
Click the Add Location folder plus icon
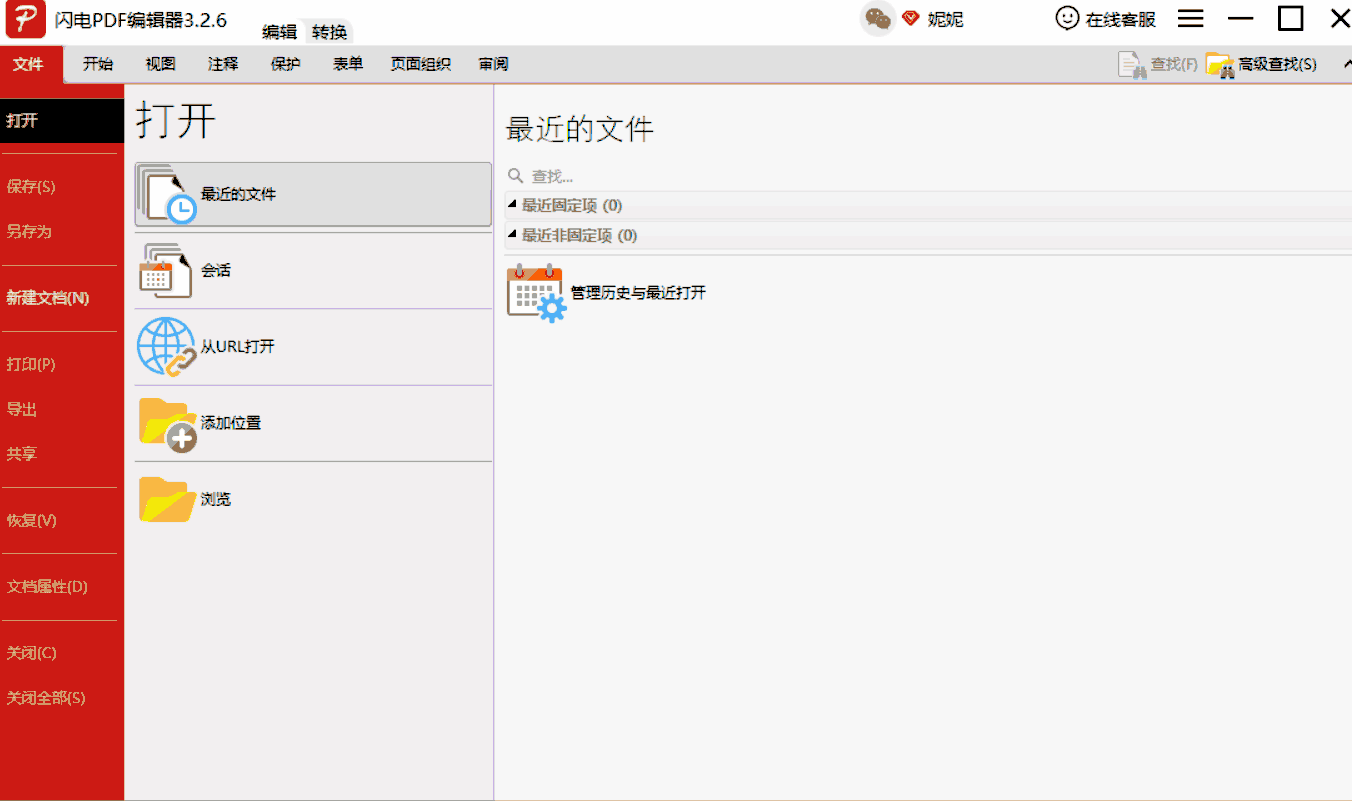click(x=166, y=424)
